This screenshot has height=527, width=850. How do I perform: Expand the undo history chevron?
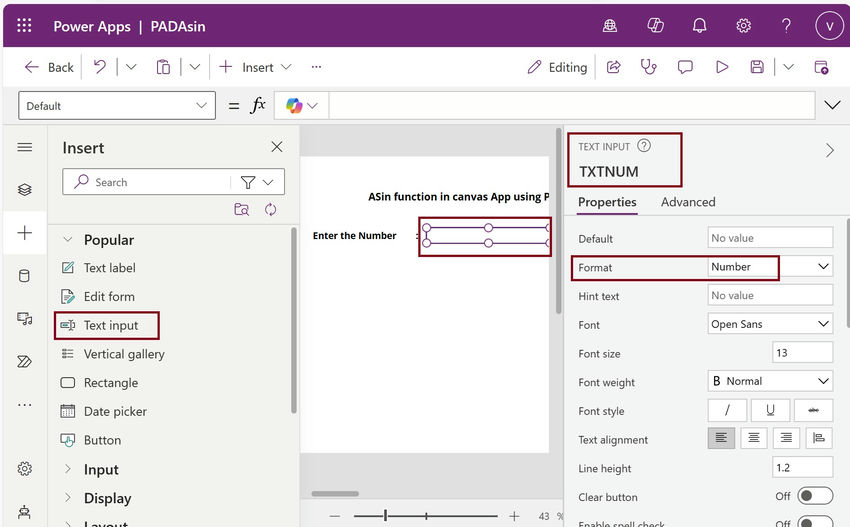[131, 67]
